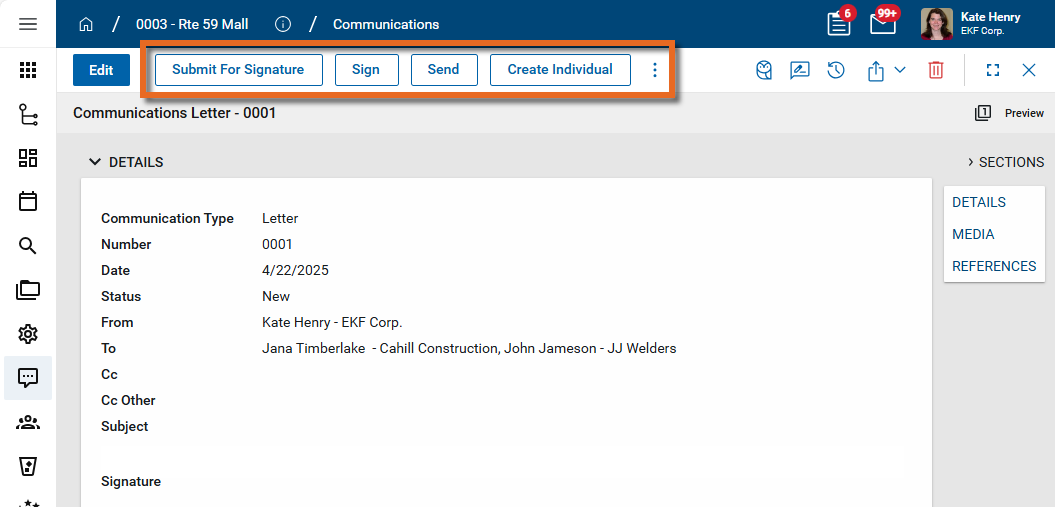Click the history clock icon
The height and width of the screenshot is (507, 1055).
[x=836, y=70]
